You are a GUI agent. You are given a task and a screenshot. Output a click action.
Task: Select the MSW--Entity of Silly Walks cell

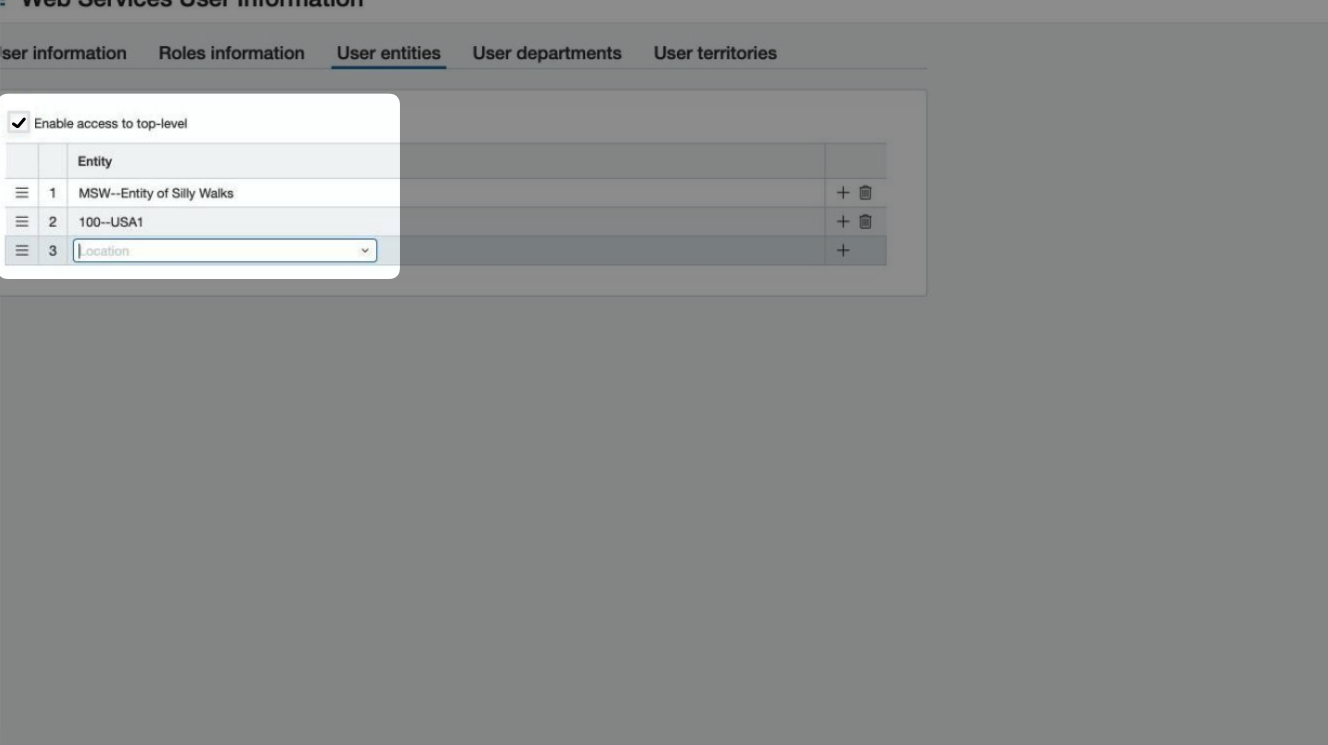(x=156, y=193)
